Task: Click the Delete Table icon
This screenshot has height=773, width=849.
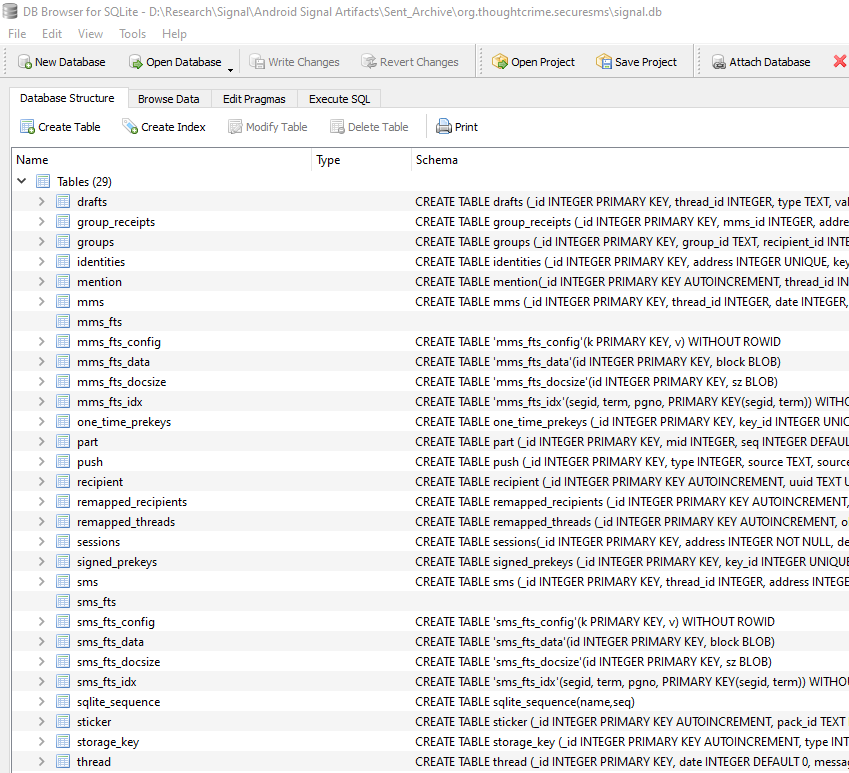Action: coord(337,127)
